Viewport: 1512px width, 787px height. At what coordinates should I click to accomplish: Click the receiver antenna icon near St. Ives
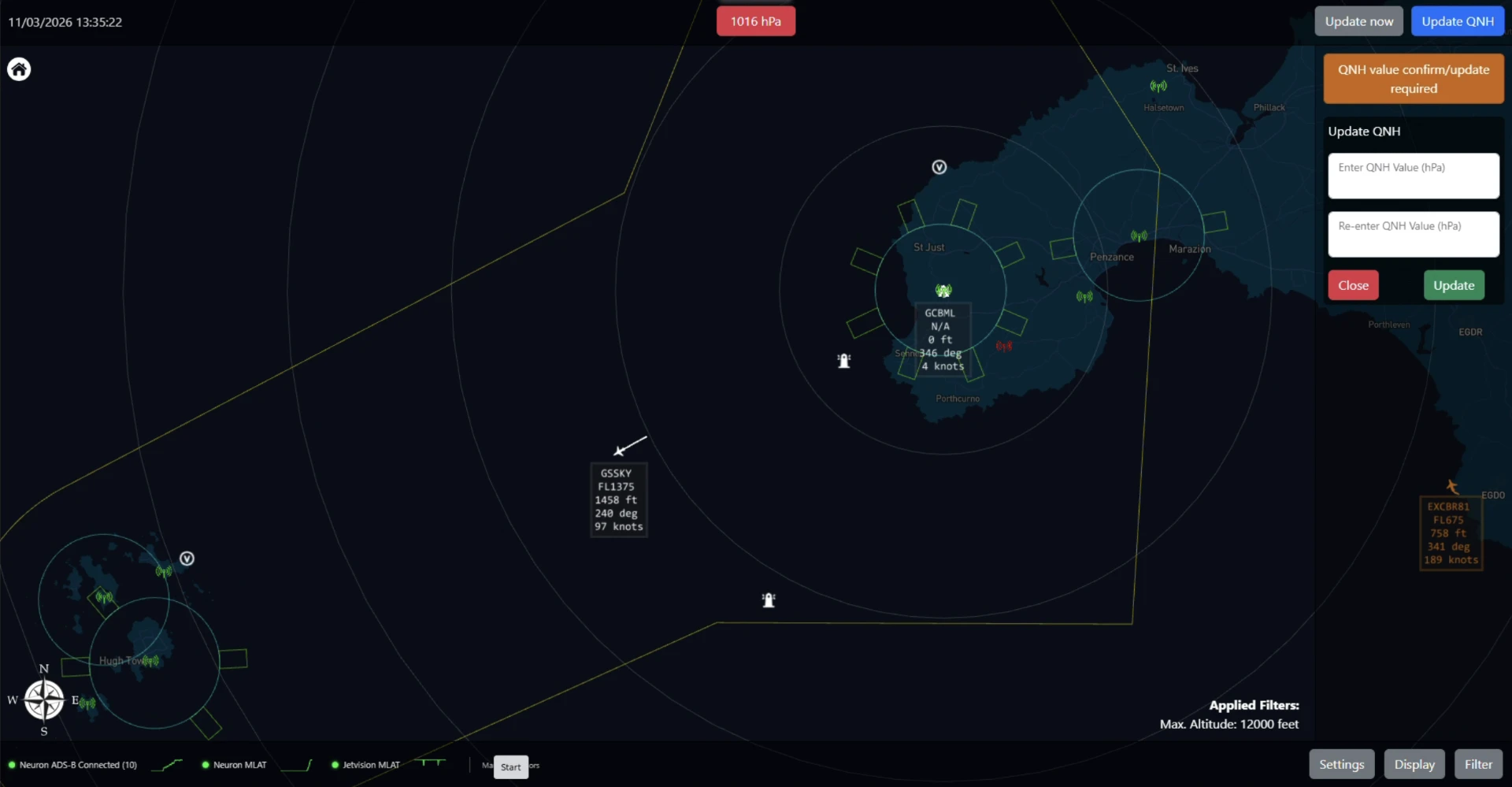click(1158, 86)
